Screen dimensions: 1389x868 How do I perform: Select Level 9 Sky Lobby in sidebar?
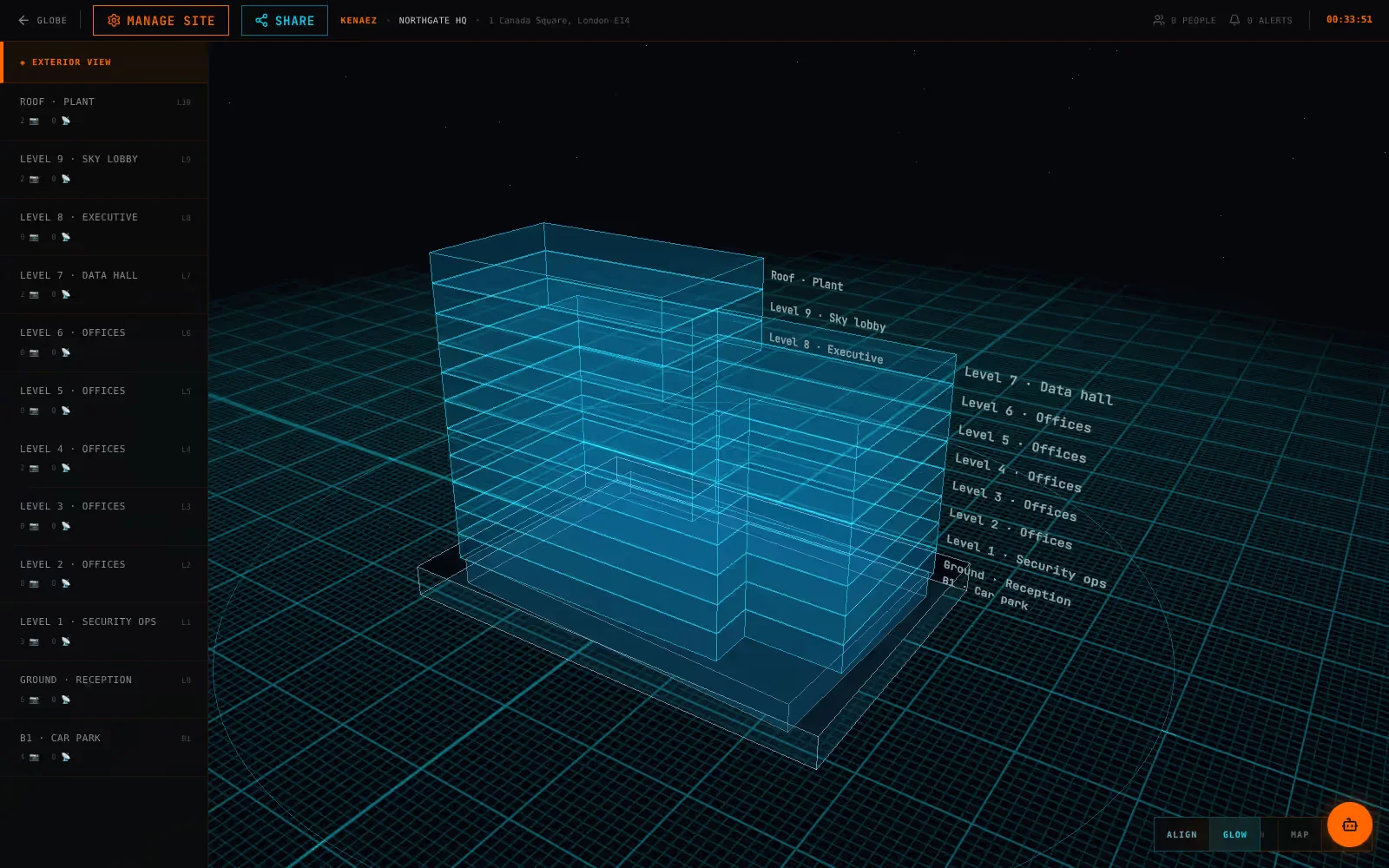[x=104, y=169]
